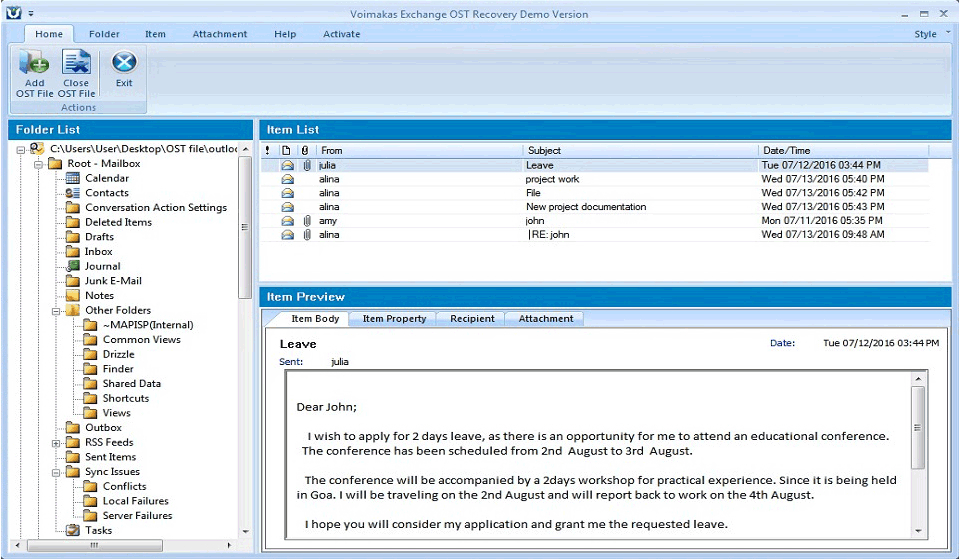Click envelope icon of RE: john email
The image size is (960, 560).
point(287,234)
